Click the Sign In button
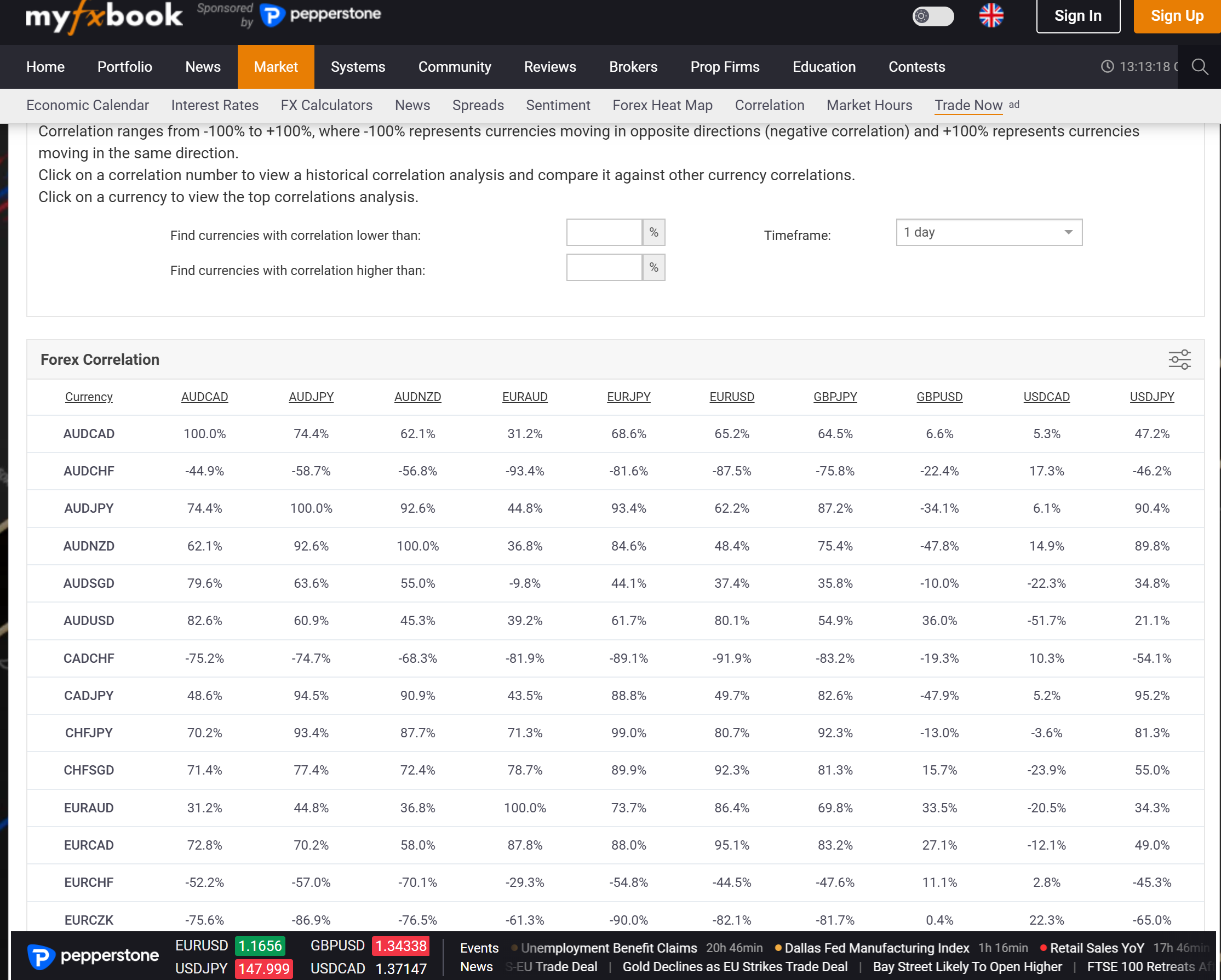The width and height of the screenshot is (1221, 980). pos(1077,16)
